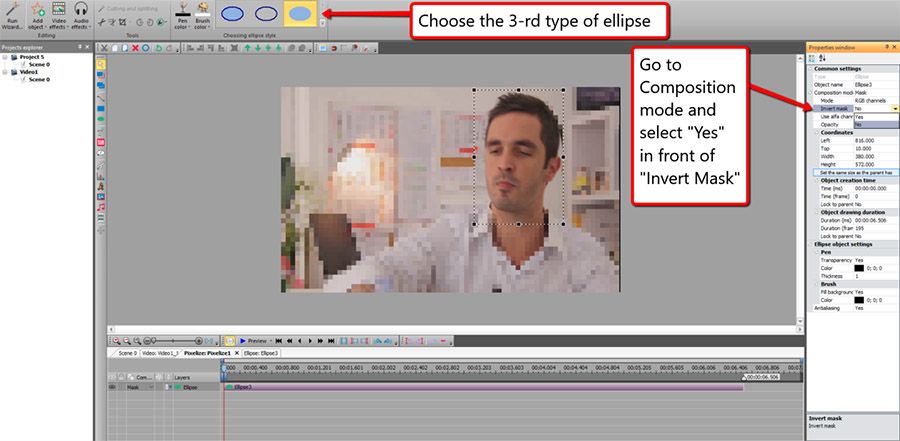
Task: Collapse the Video1 tree node
Action: click(5, 72)
